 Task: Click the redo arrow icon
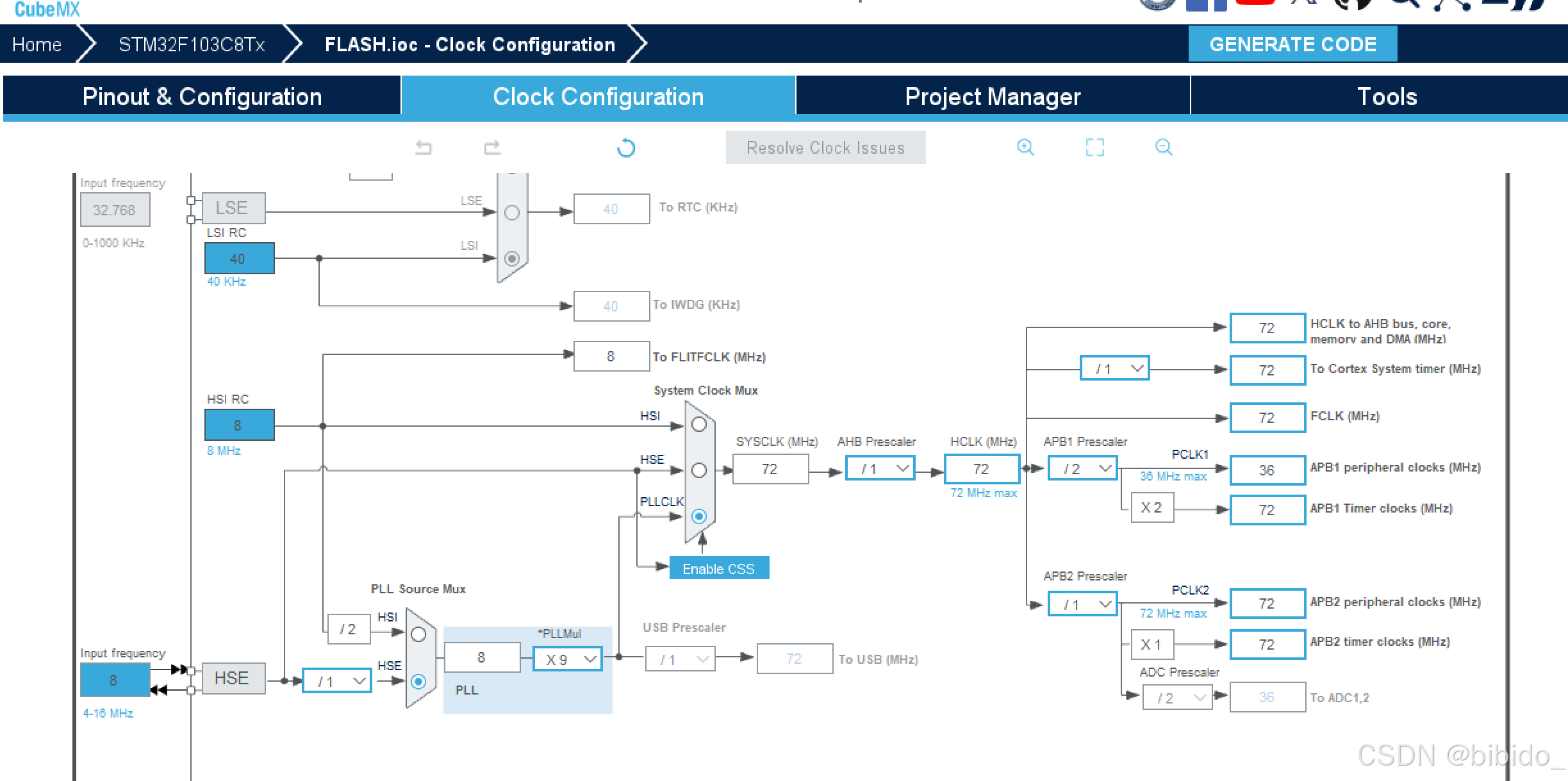coord(492,148)
